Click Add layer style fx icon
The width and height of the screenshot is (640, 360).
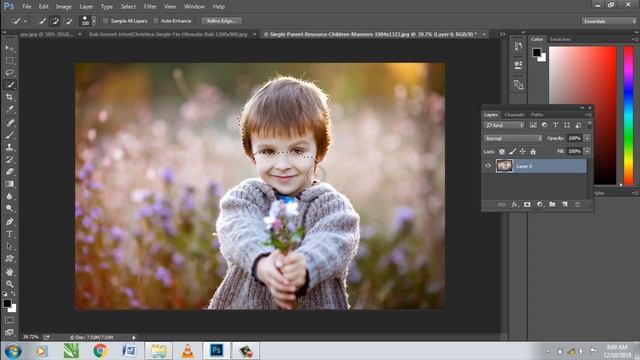[515, 204]
